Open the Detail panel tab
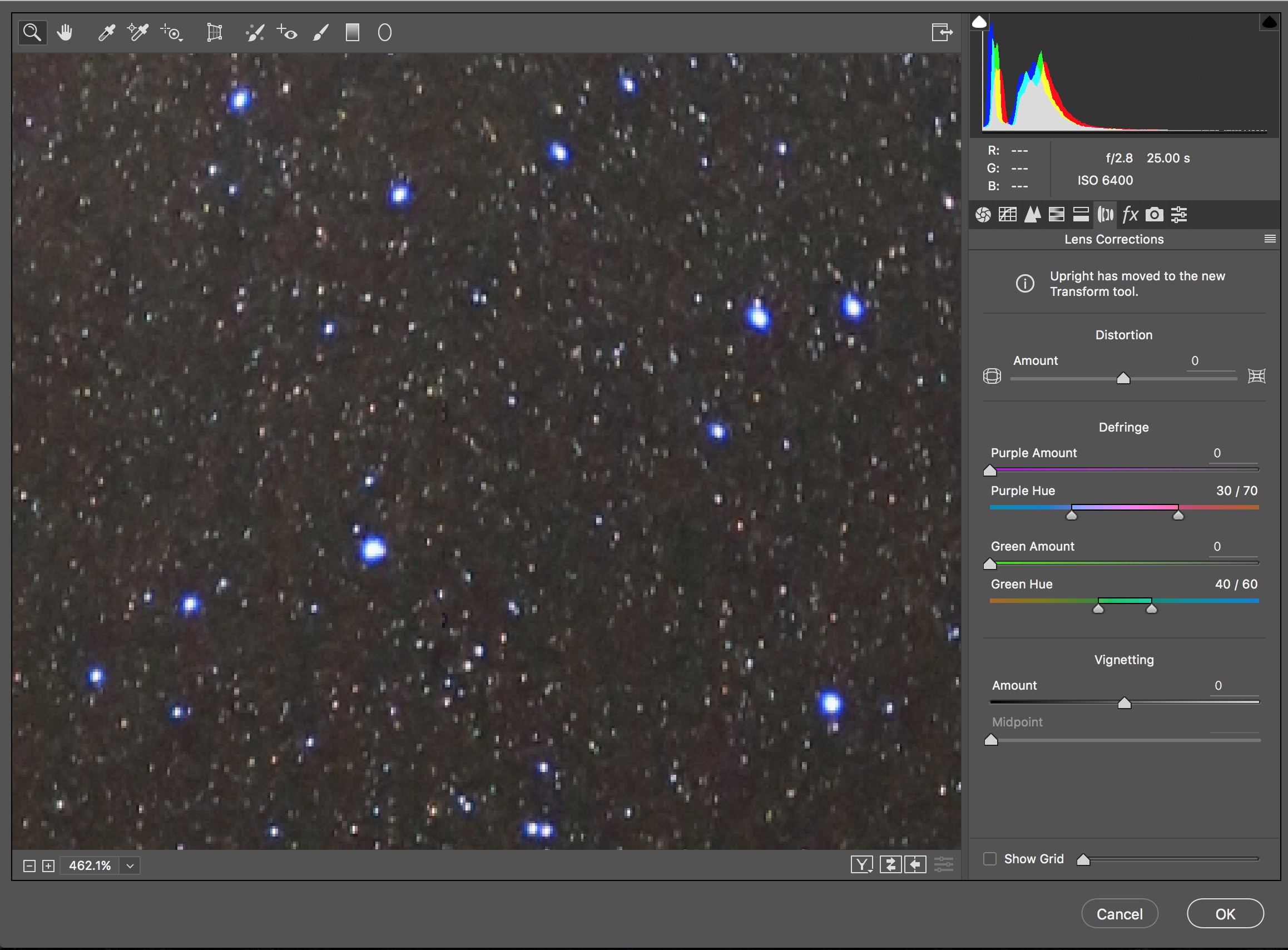Screen dimensions: 1288x950 point(1033,215)
